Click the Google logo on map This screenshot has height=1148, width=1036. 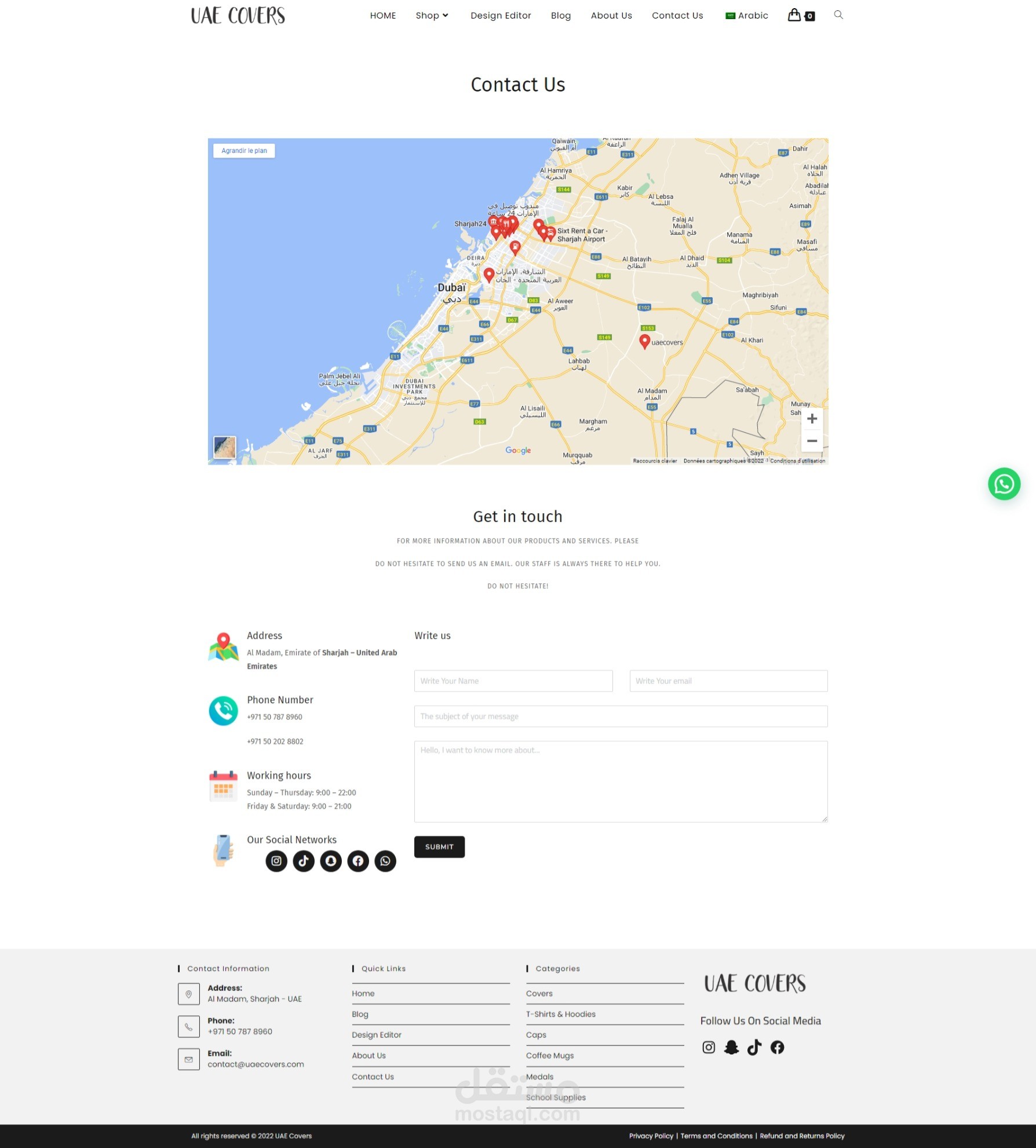pyautogui.click(x=518, y=451)
